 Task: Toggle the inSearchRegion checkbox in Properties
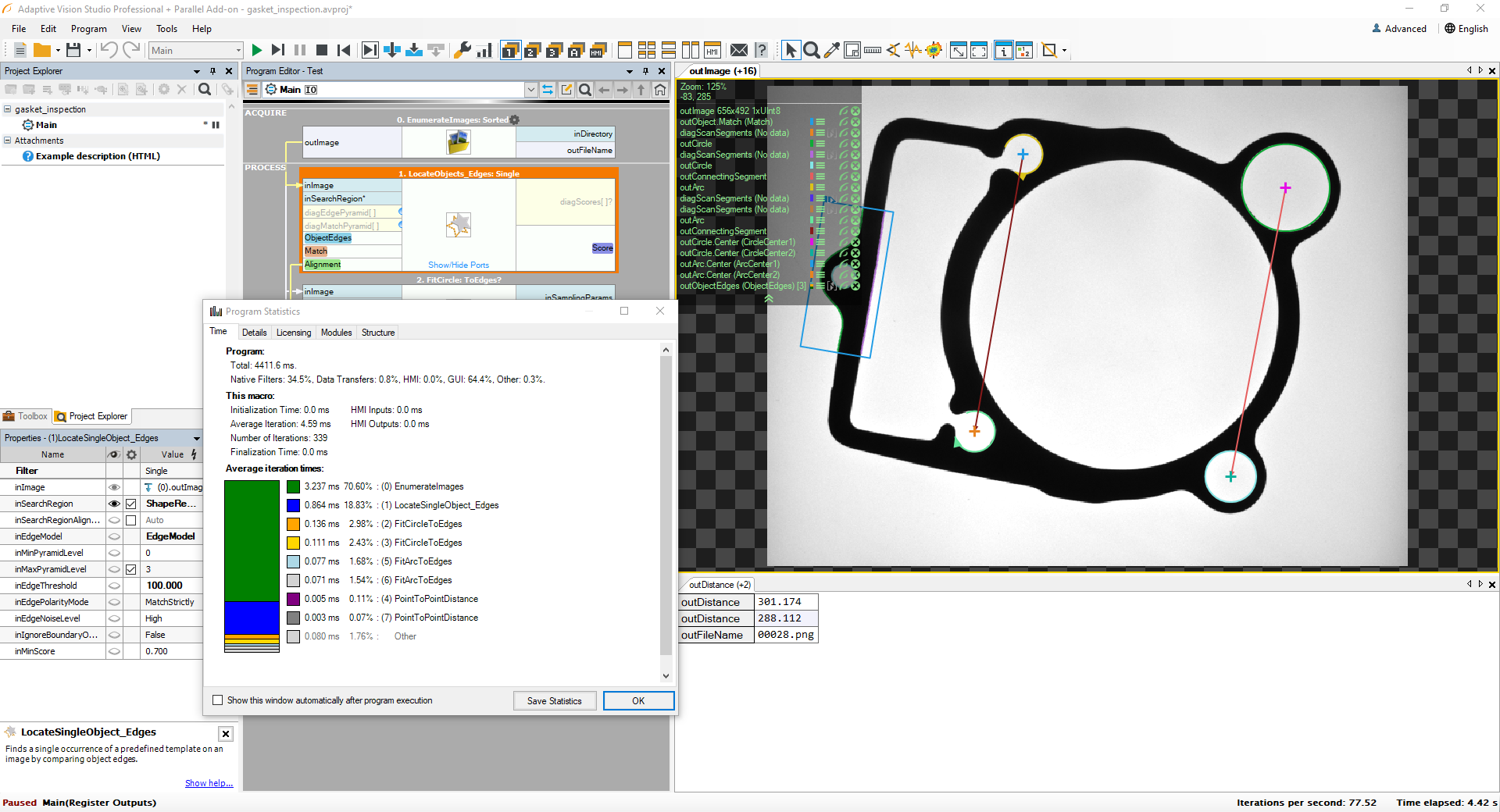click(x=131, y=504)
